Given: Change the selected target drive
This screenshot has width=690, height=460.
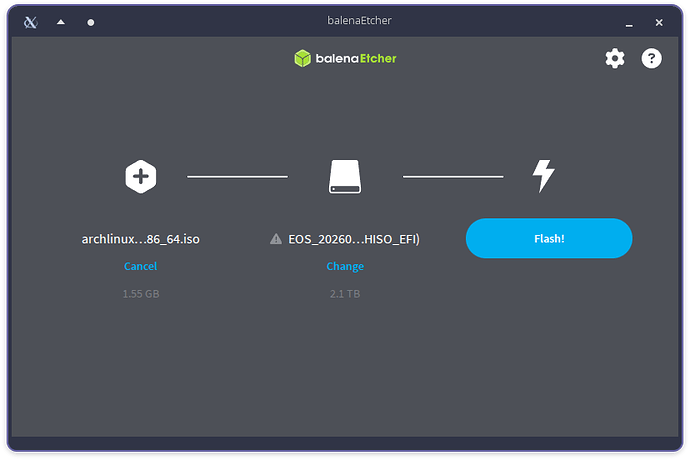Looking at the screenshot, I should (x=345, y=266).
